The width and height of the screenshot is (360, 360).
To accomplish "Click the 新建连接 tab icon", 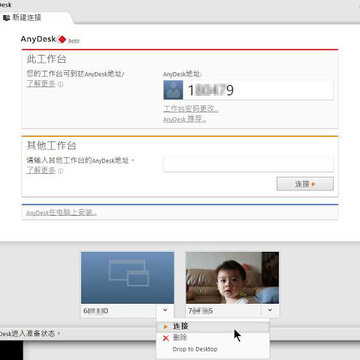I will pyautogui.click(x=6, y=18).
